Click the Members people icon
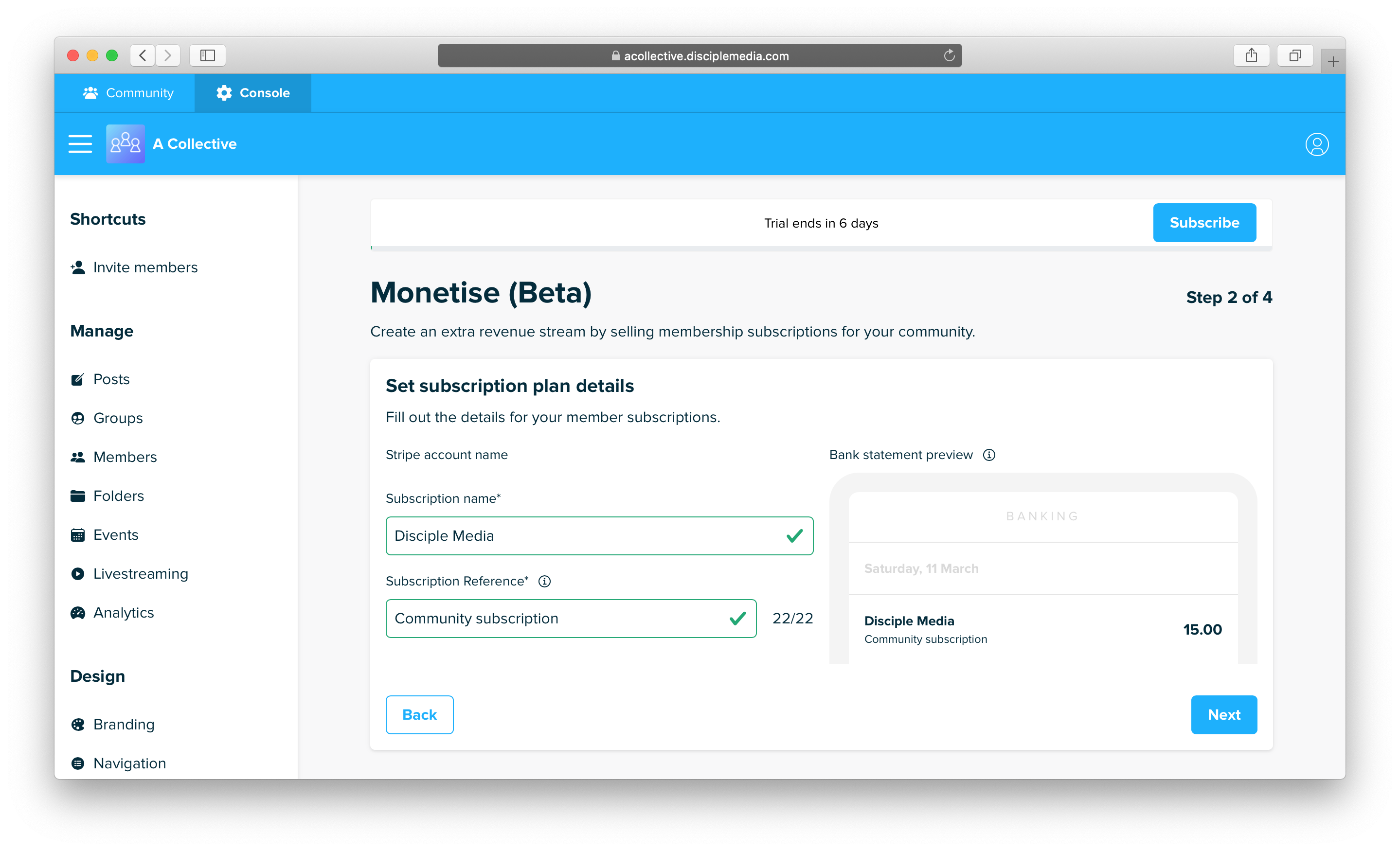 pyautogui.click(x=78, y=457)
